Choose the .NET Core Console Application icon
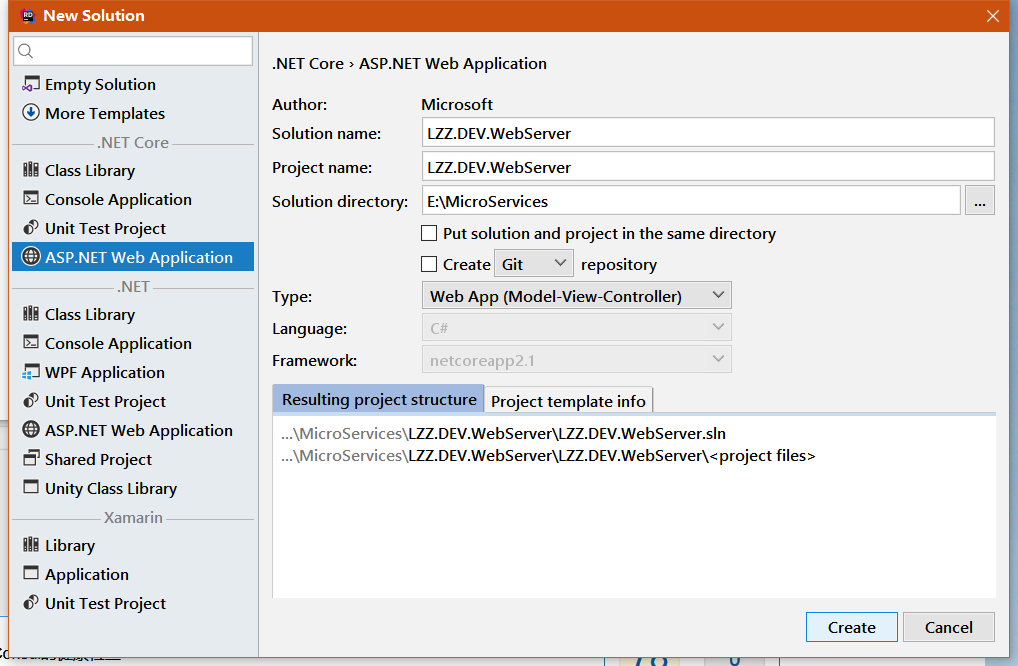Screen dimensions: 1018x666 tap(31, 198)
